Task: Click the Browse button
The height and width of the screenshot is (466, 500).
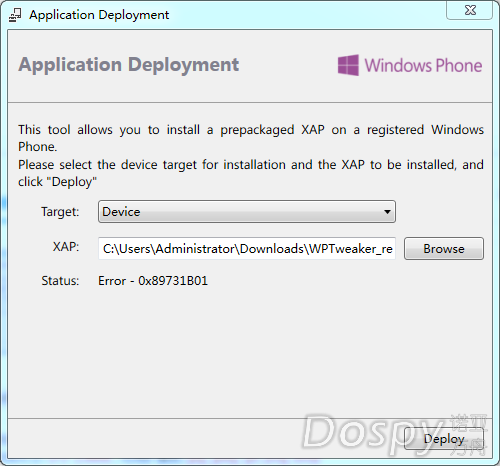Action: point(444,249)
